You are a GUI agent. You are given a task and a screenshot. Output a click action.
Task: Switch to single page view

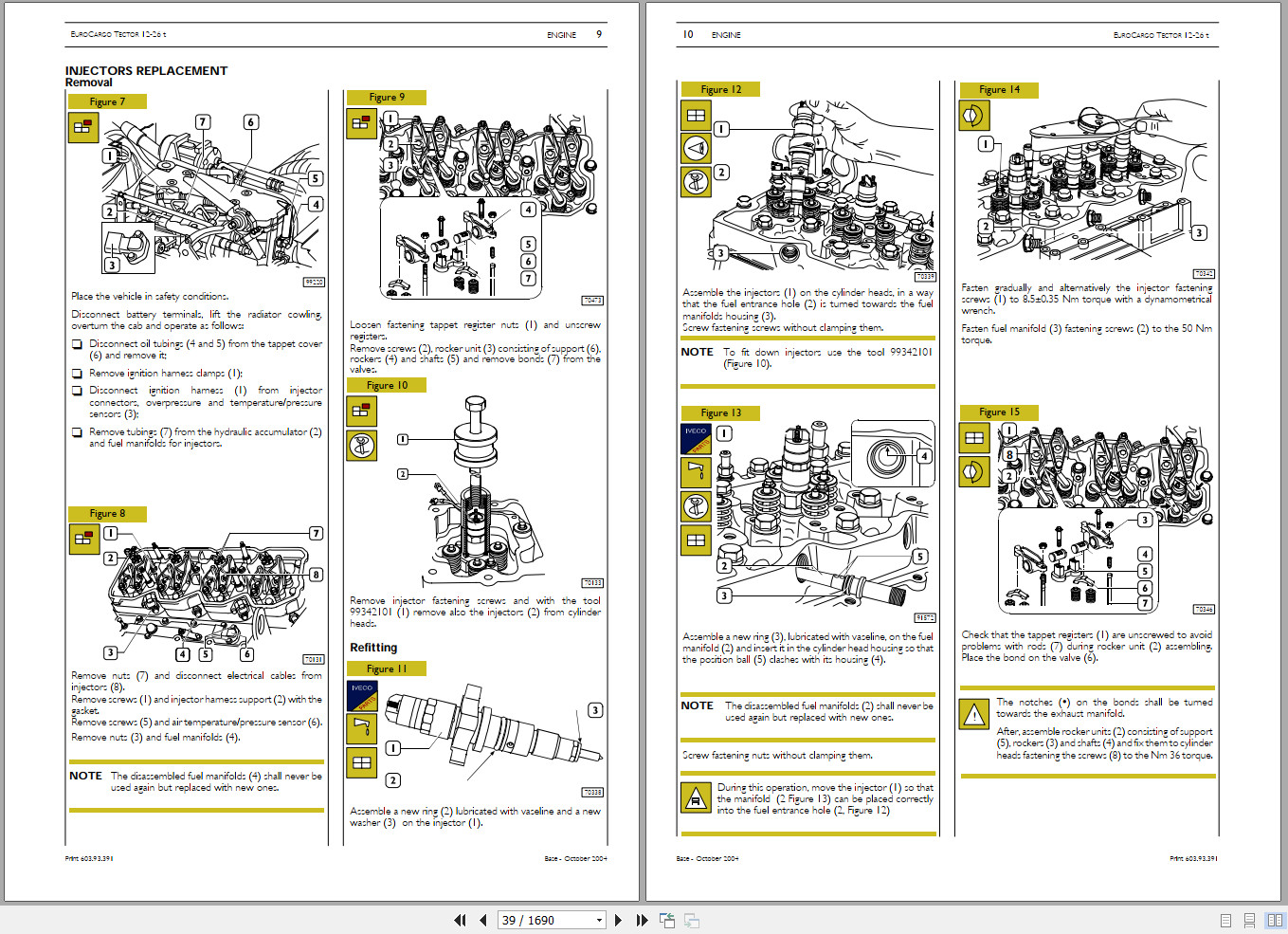point(1225,920)
